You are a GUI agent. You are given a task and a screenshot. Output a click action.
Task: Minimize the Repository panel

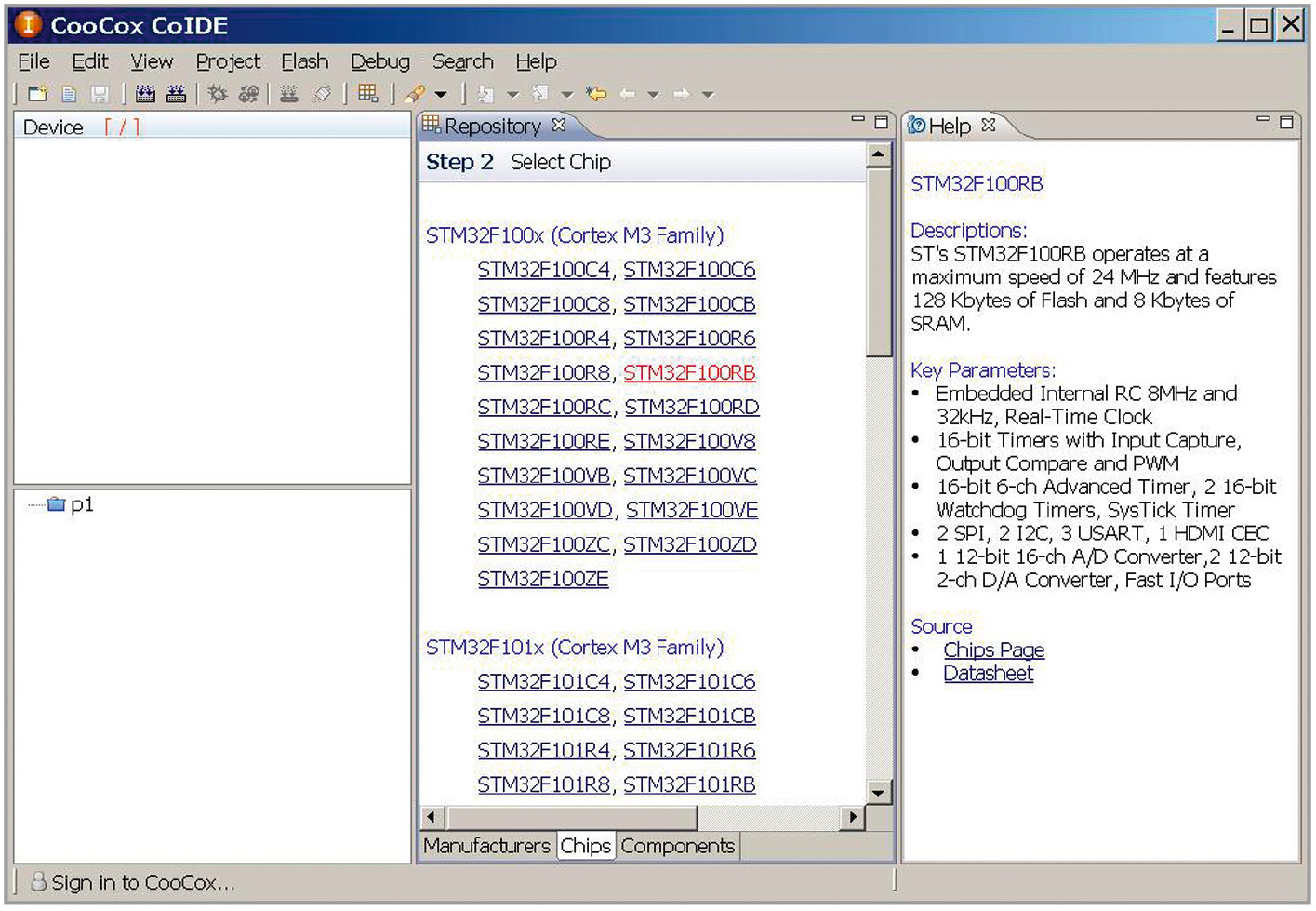pos(857,121)
